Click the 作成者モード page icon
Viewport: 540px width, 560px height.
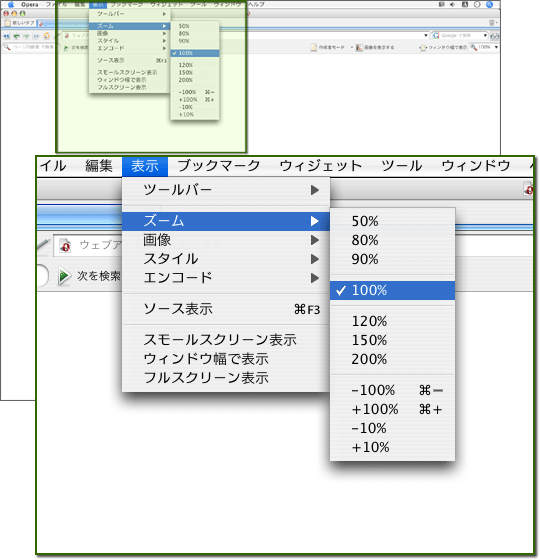313,47
